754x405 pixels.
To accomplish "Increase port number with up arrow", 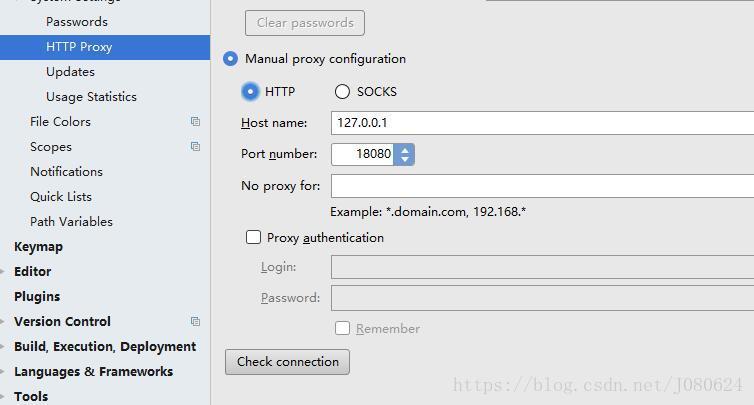I will pos(404,149).
